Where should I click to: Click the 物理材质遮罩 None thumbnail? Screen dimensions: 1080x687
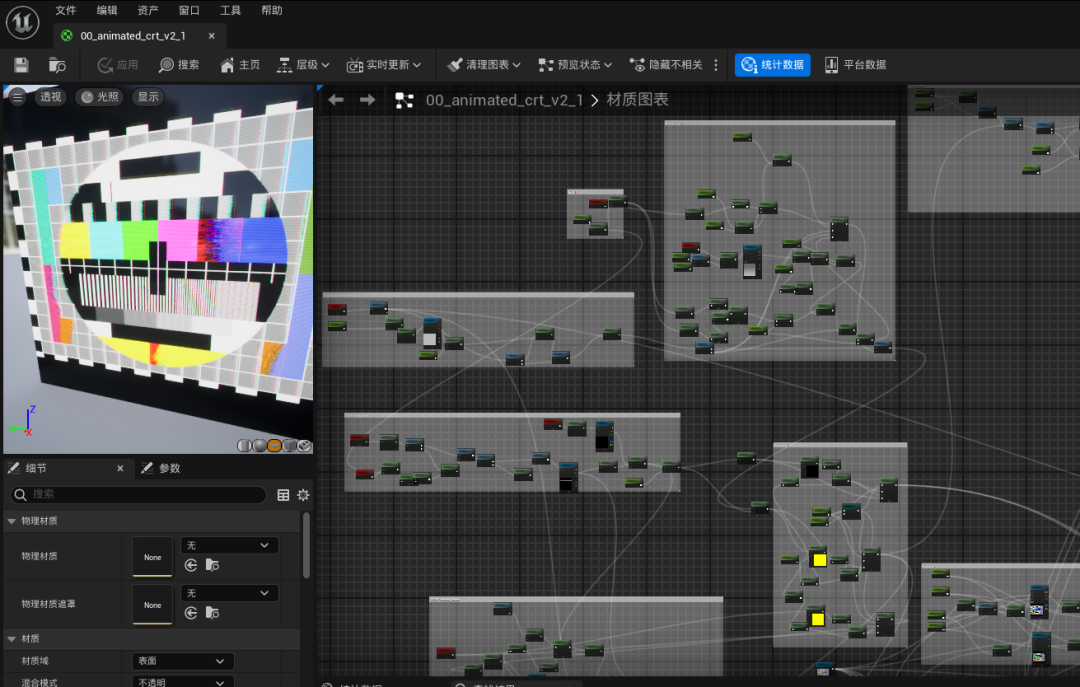click(152, 605)
